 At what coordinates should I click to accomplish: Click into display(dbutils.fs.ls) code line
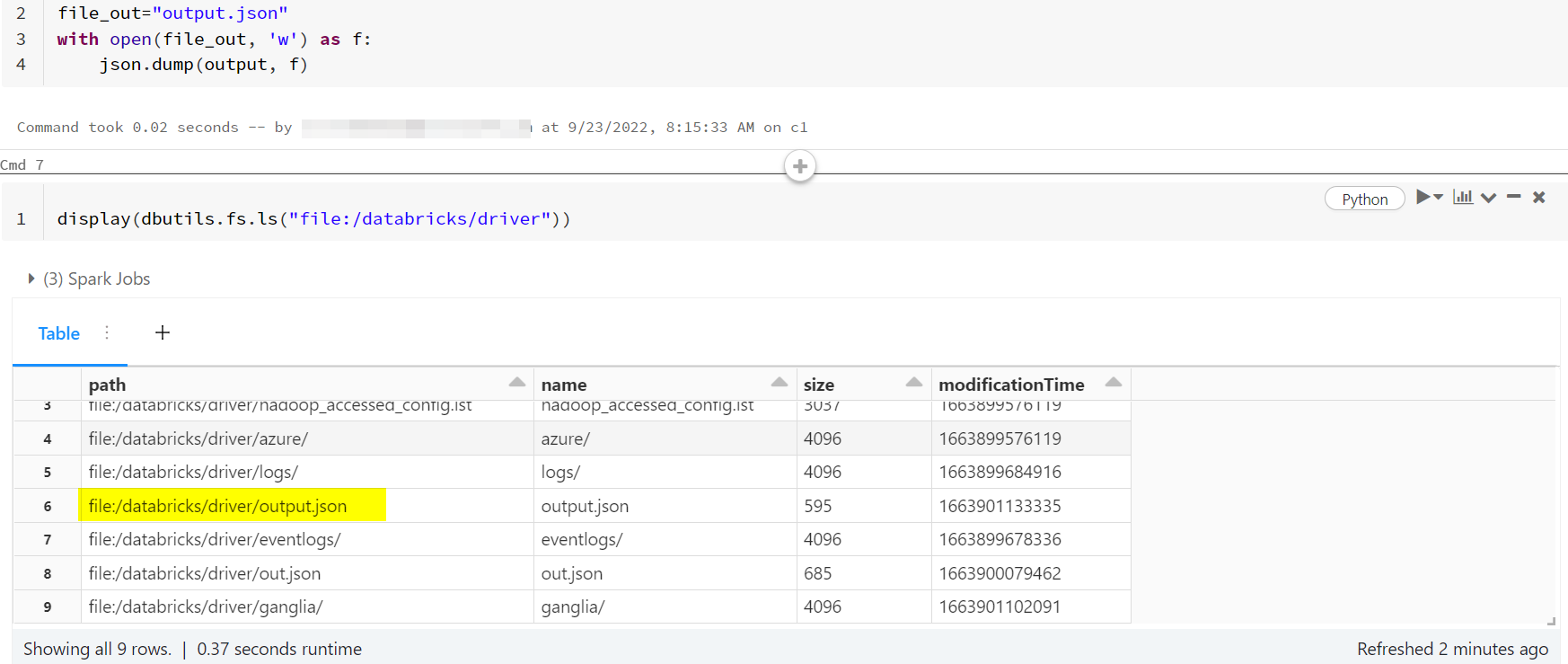(x=314, y=219)
